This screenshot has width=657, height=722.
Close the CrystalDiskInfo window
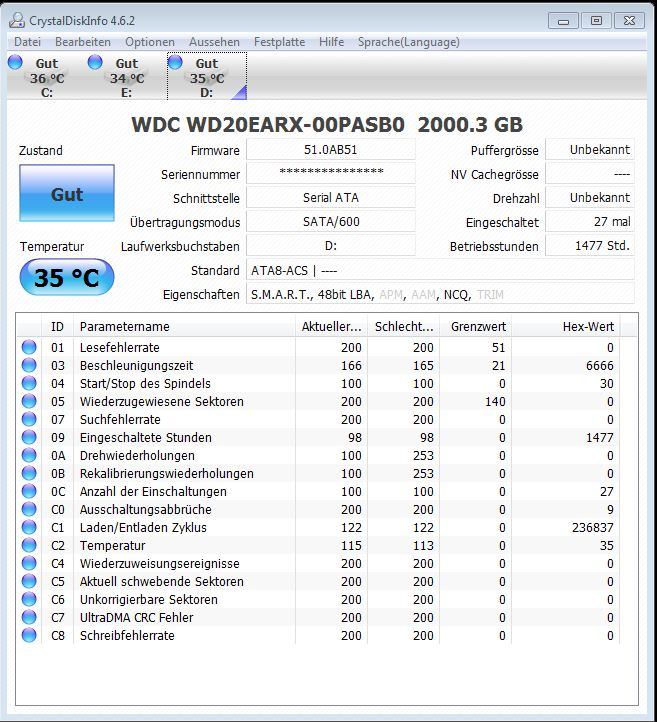pos(629,21)
